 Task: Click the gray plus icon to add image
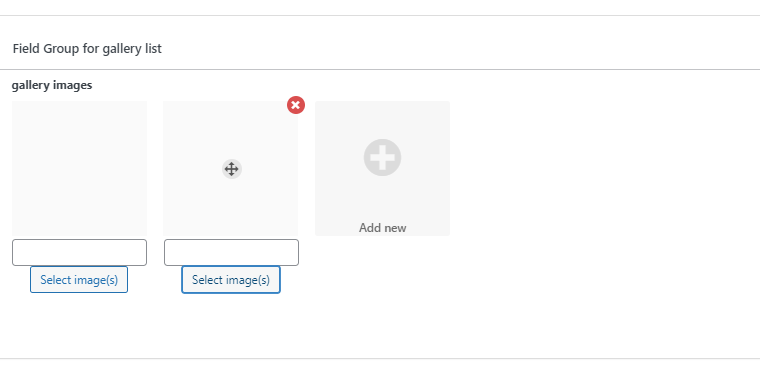click(382, 158)
